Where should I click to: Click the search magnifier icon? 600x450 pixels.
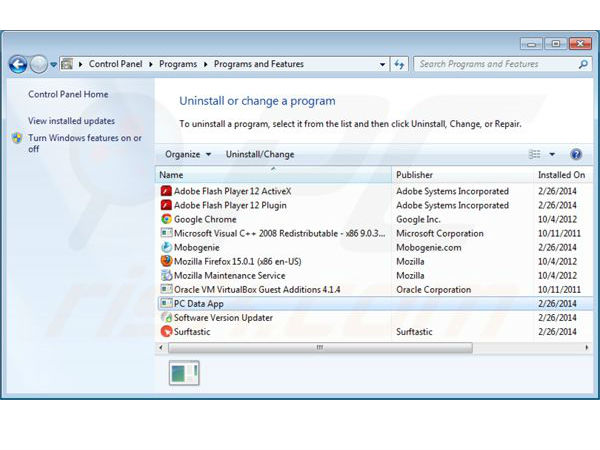(585, 64)
